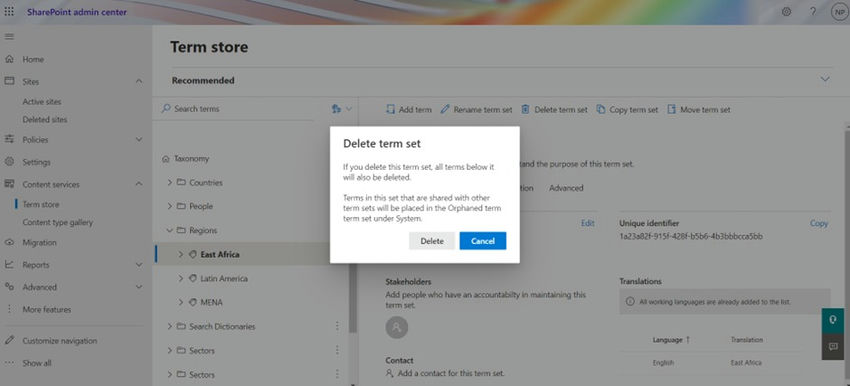Toggle the hamburger navigation menu
The width and height of the screenshot is (850, 386).
point(9,37)
